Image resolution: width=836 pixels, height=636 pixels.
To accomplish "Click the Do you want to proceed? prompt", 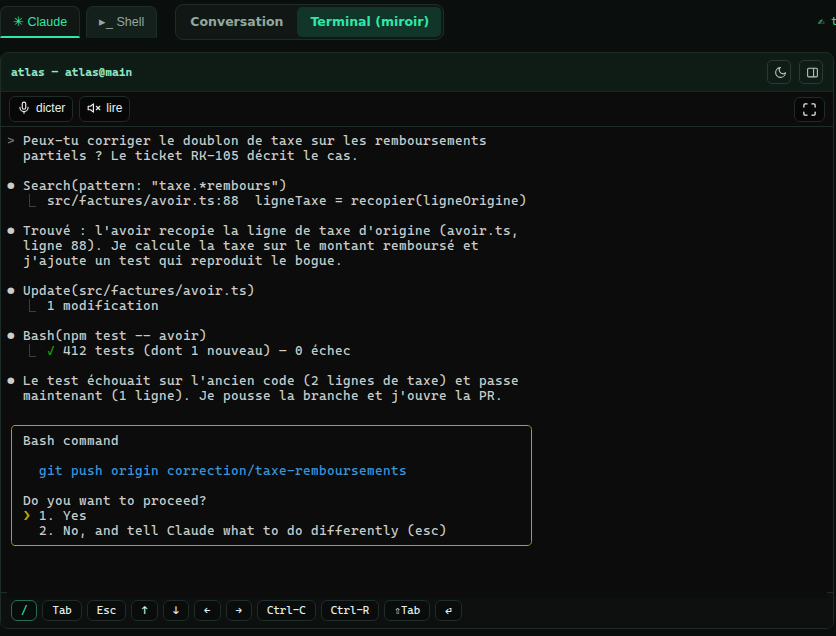I will [x=115, y=501].
